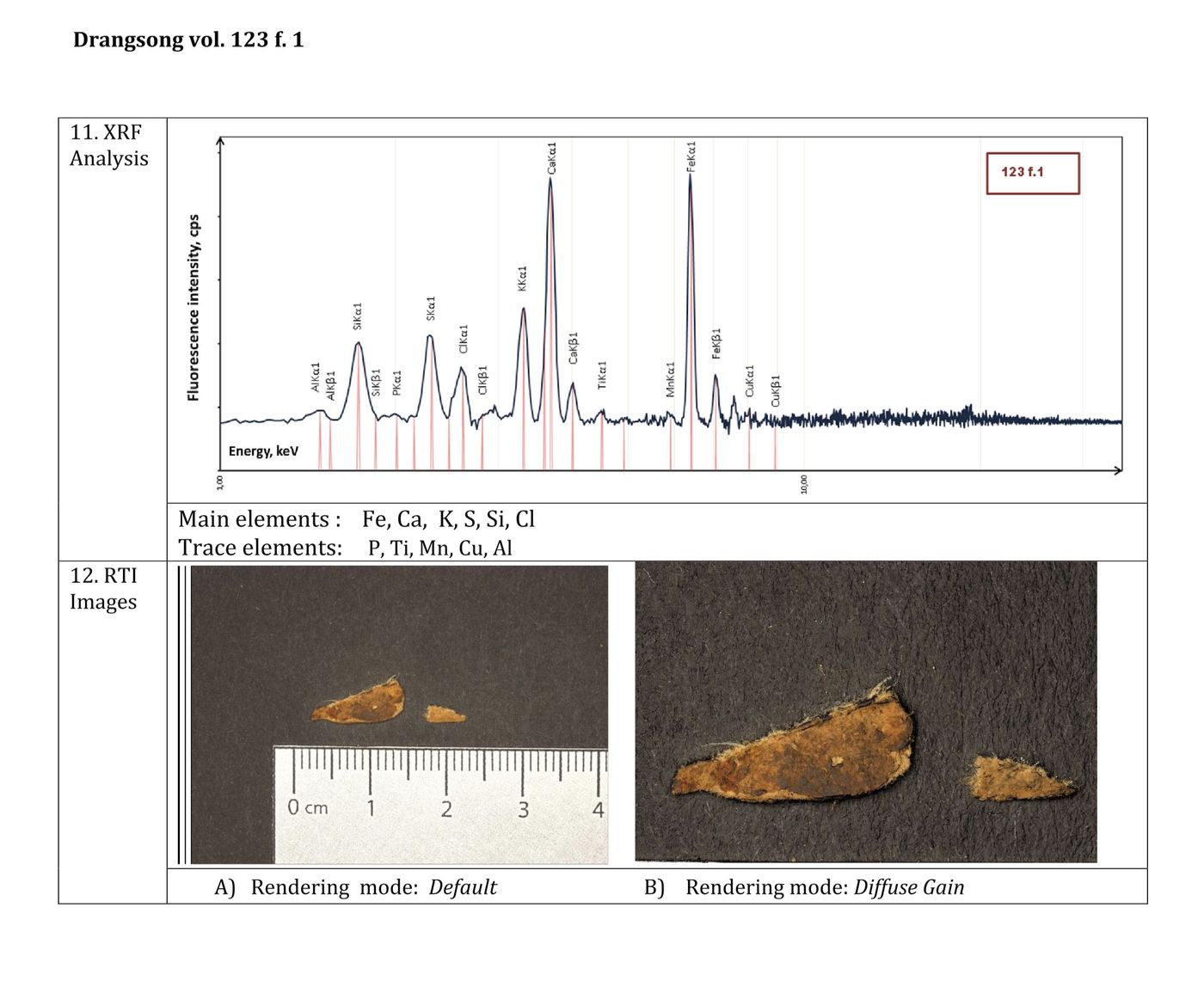Click the PKα1 peak label
This screenshot has width=1204, height=987.
[x=396, y=383]
